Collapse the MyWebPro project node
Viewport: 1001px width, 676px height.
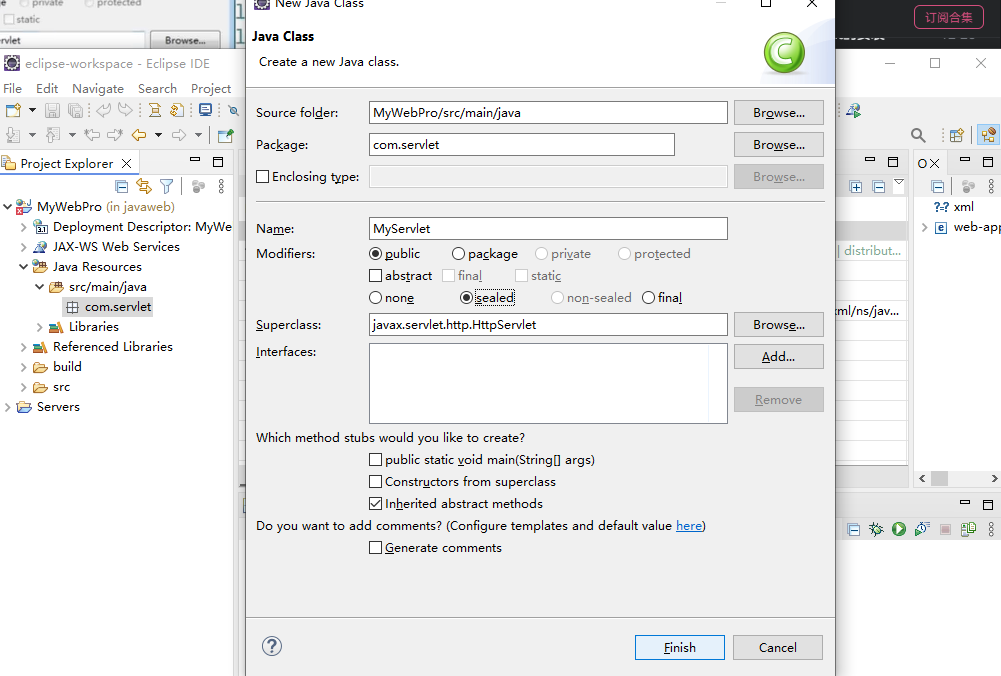tap(8, 207)
